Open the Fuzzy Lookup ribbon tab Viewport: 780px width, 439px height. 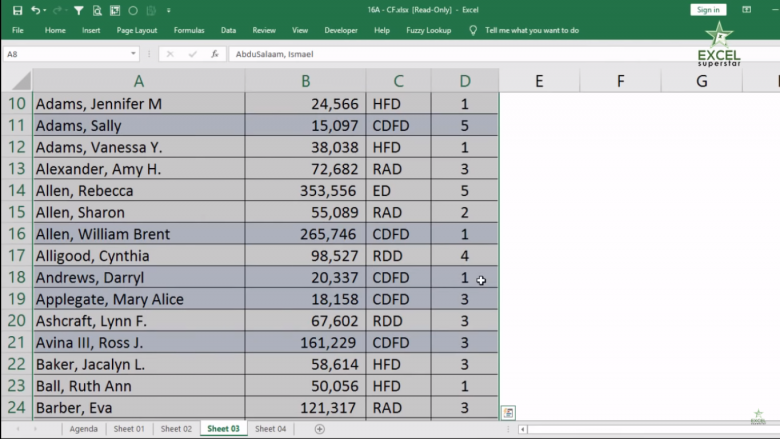click(x=427, y=31)
